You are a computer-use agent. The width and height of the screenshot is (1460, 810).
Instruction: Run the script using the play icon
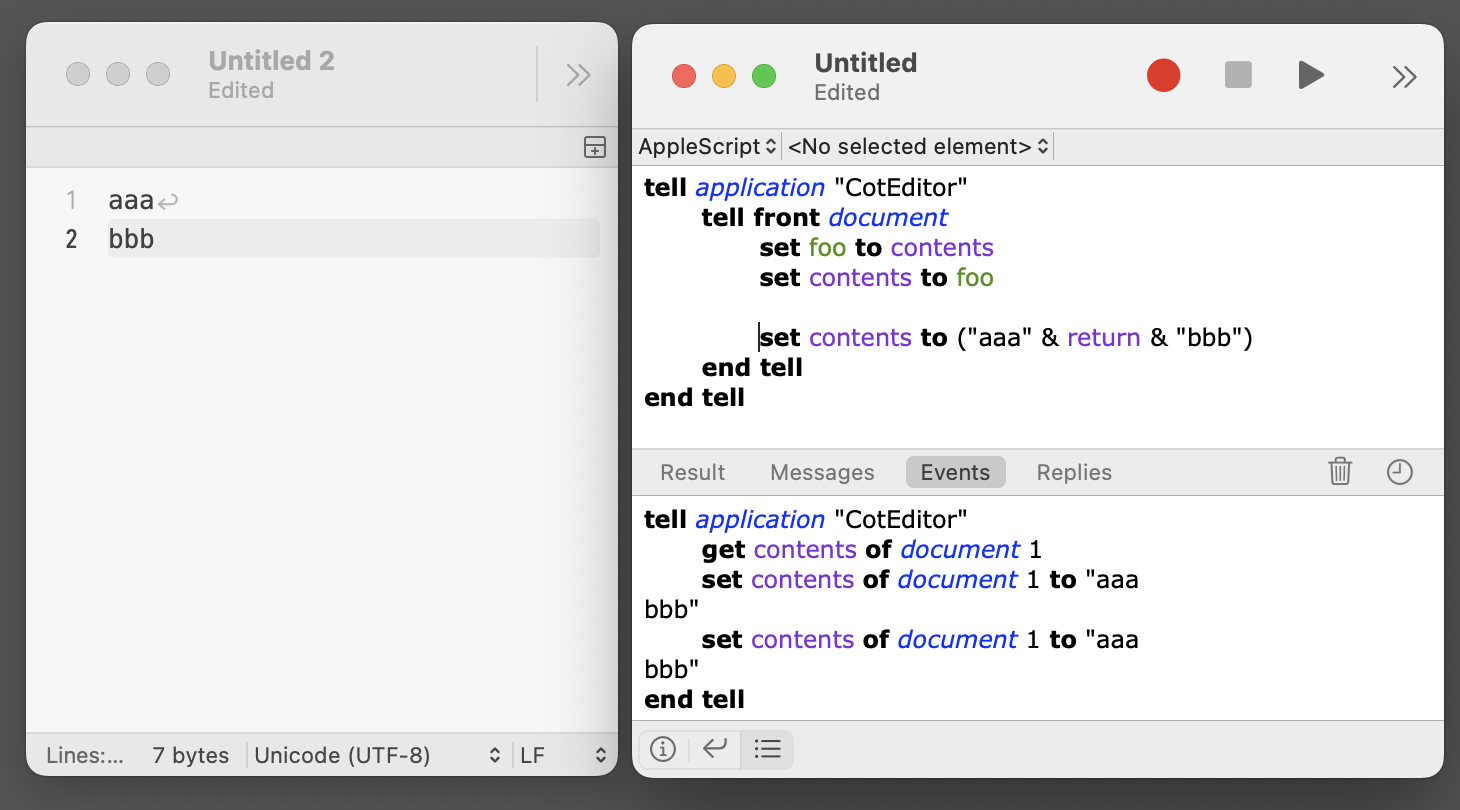pyautogui.click(x=1311, y=74)
